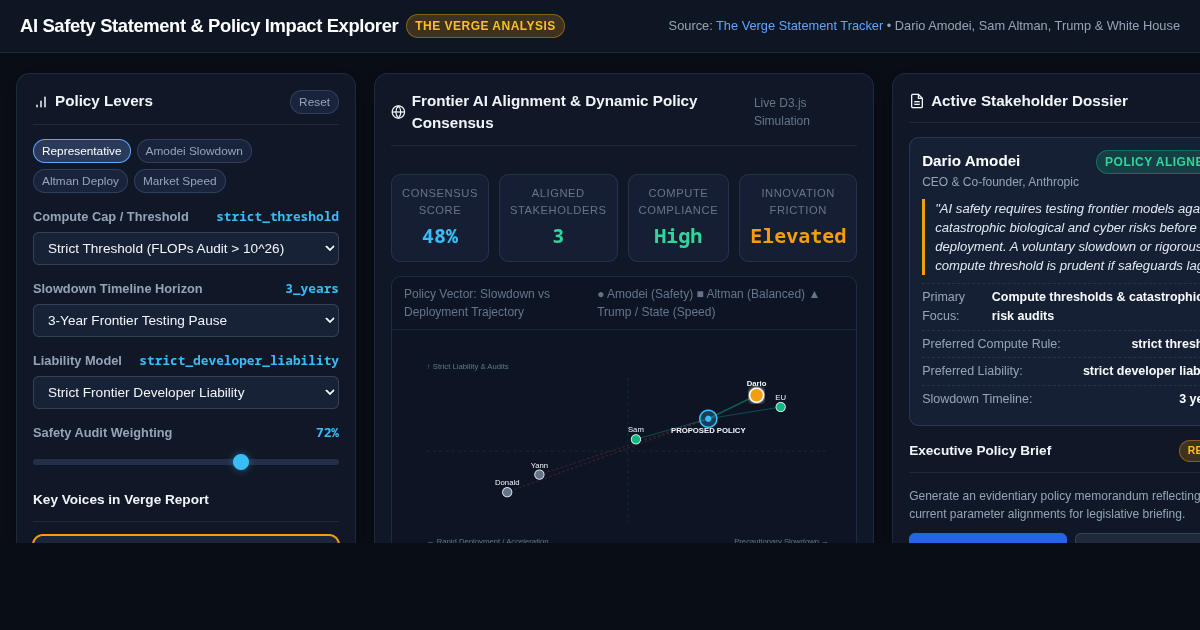
Task: Click the blue button under Executive Policy Brief
Action: pos(988,538)
